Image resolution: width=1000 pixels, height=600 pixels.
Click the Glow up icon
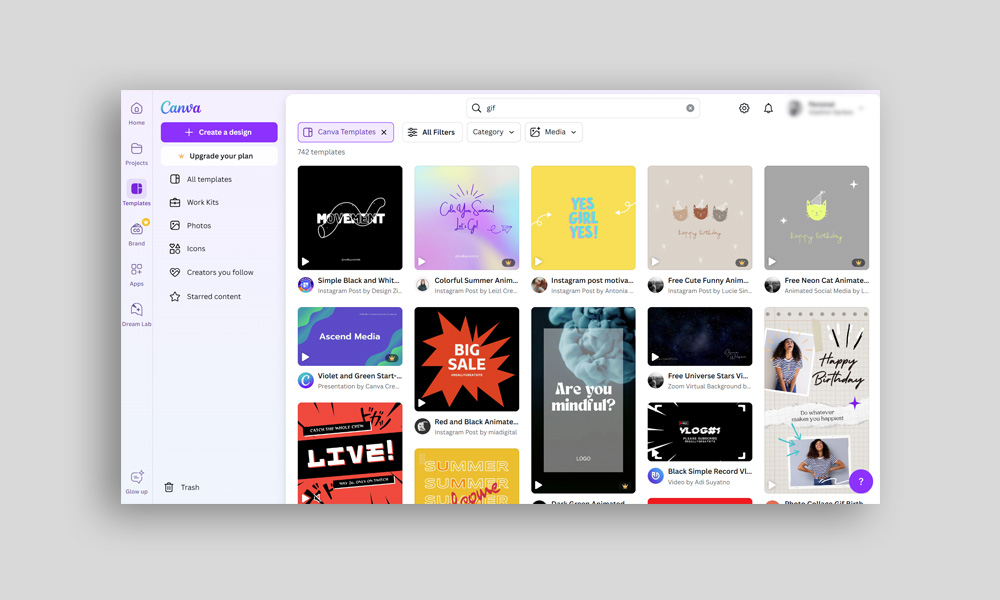[137, 478]
